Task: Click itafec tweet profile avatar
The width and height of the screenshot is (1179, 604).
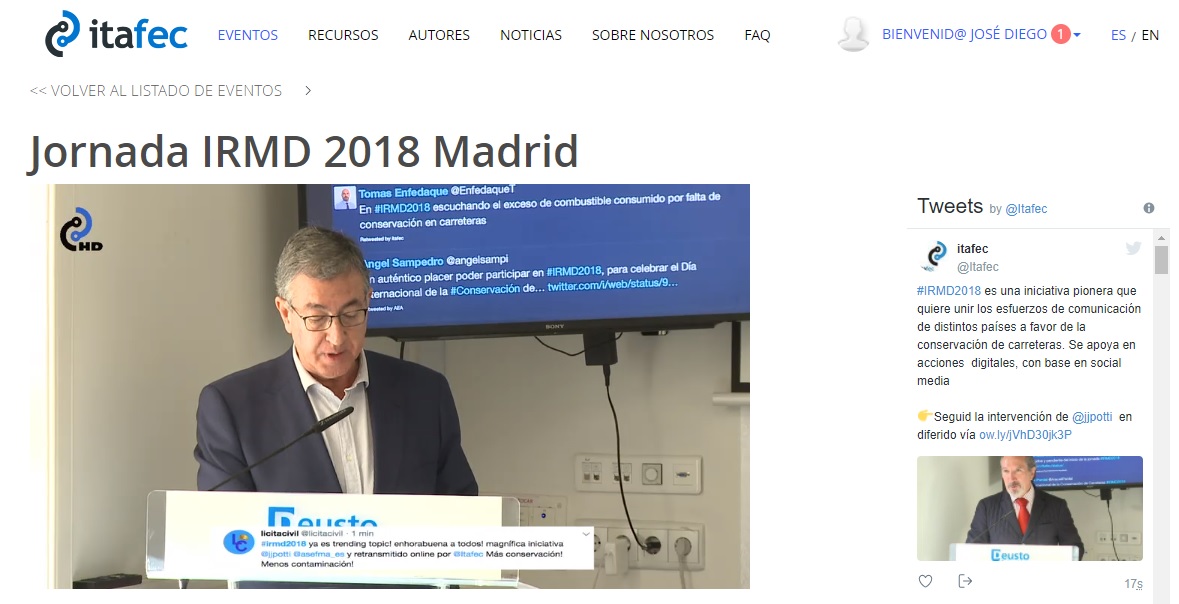Action: 935,257
